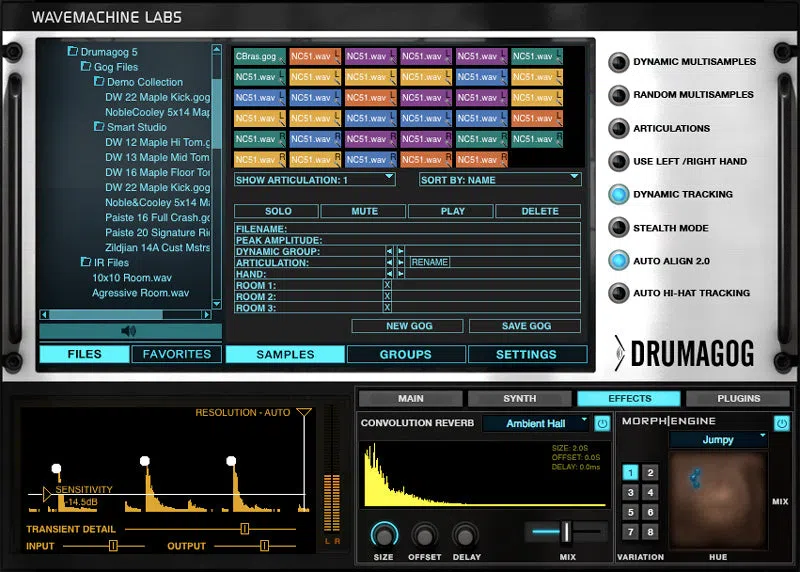This screenshot has height=572, width=800.
Task: Open the Plugins tab
Action: coord(738,398)
